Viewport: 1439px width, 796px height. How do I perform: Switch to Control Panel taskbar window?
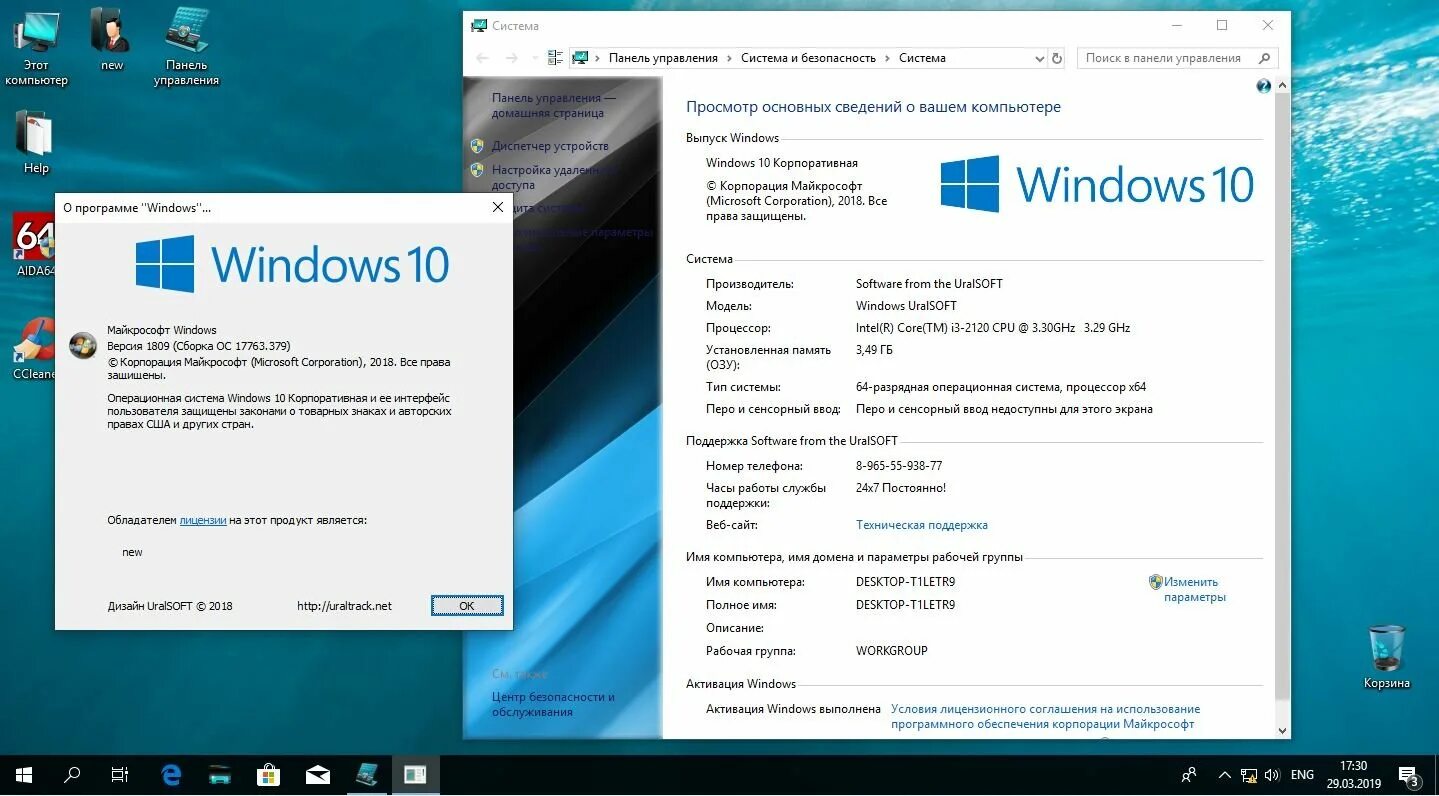(366, 775)
